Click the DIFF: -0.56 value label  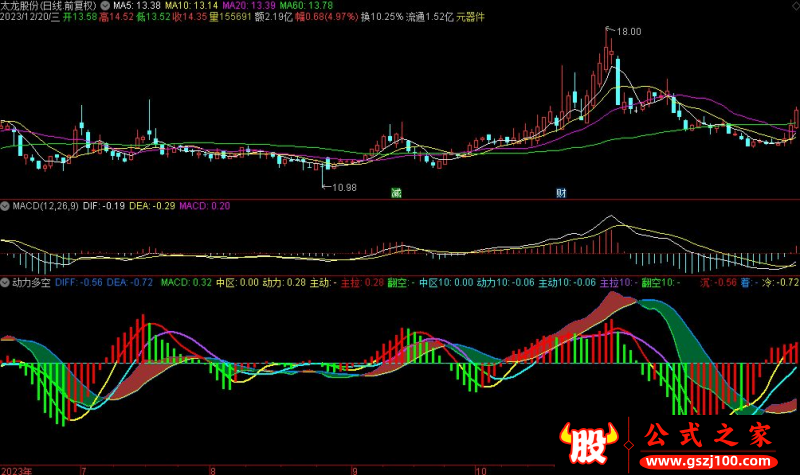79,283
